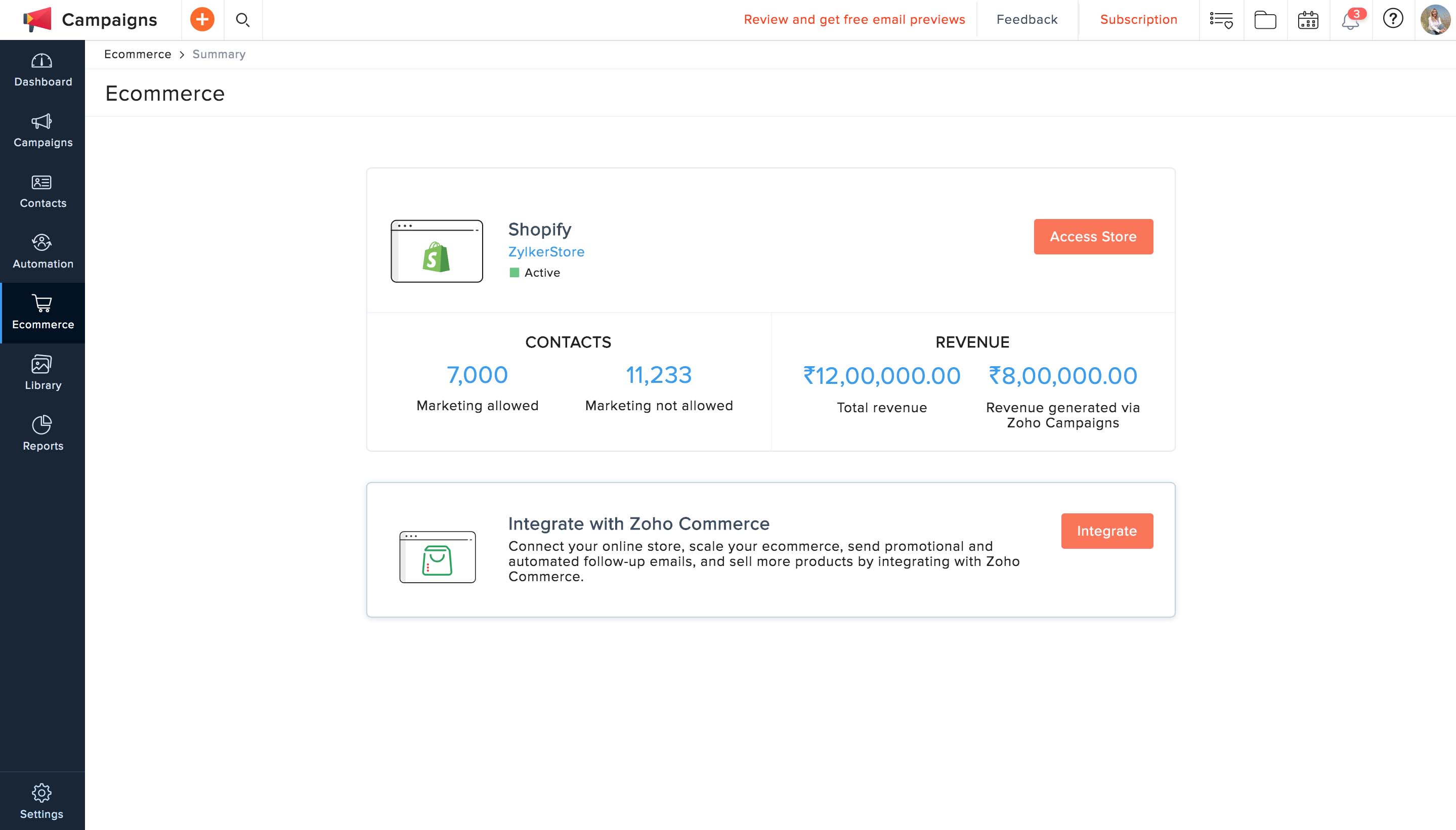Click the Summary breadcrumb tab
Screen dimensions: 1456x830
tap(218, 54)
